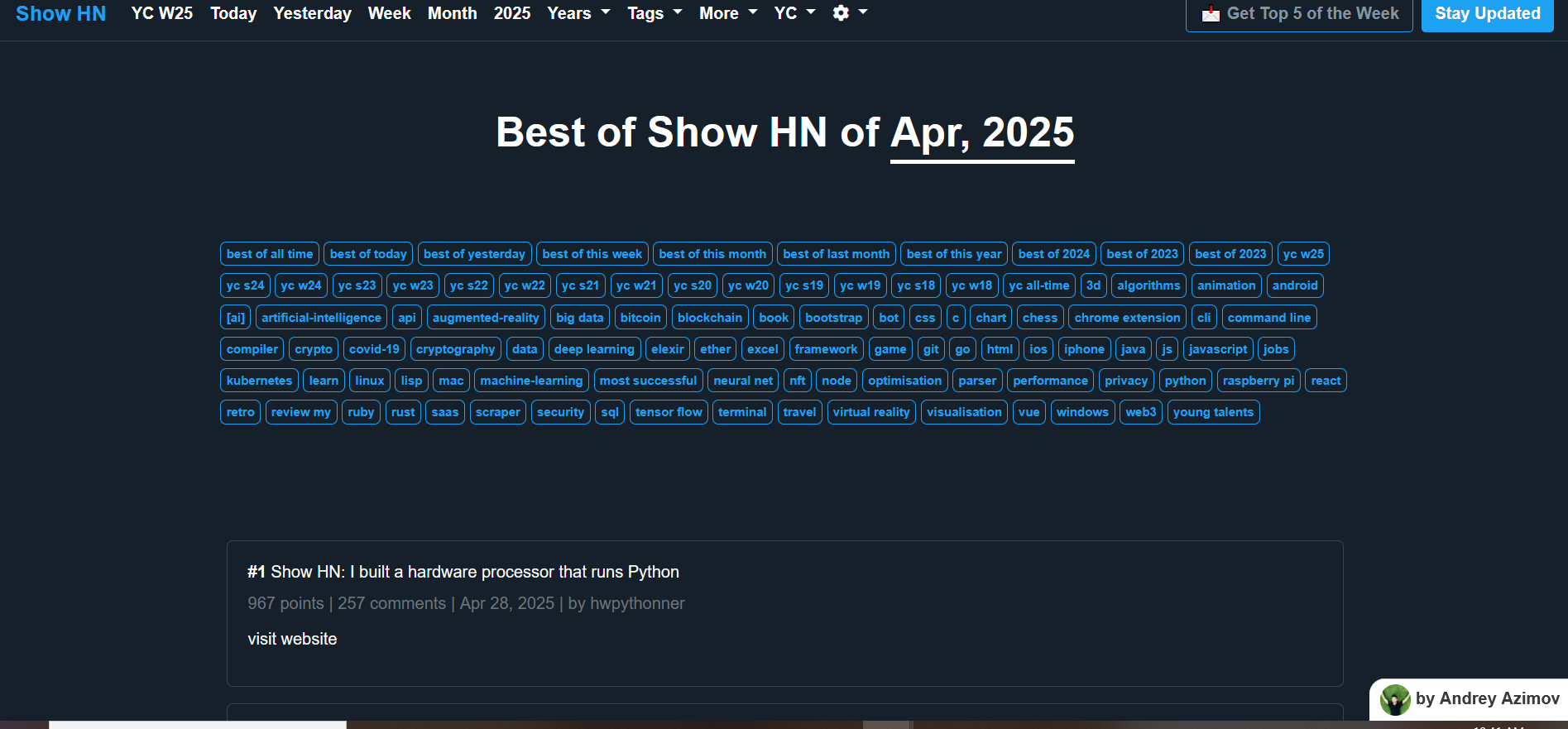Select the best of this year tag

point(954,254)
